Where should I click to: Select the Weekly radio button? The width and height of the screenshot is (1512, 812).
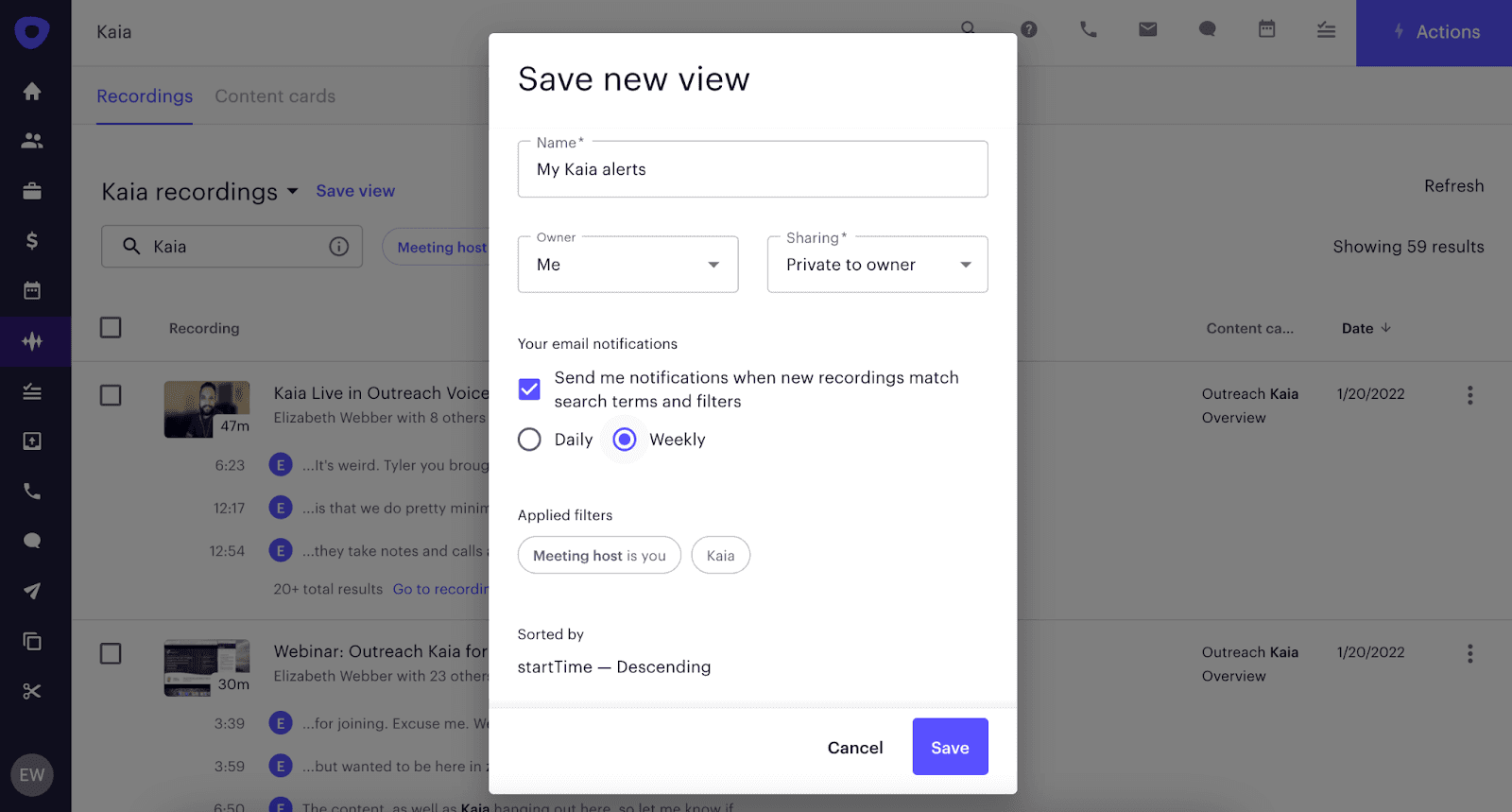click(625, 440)
